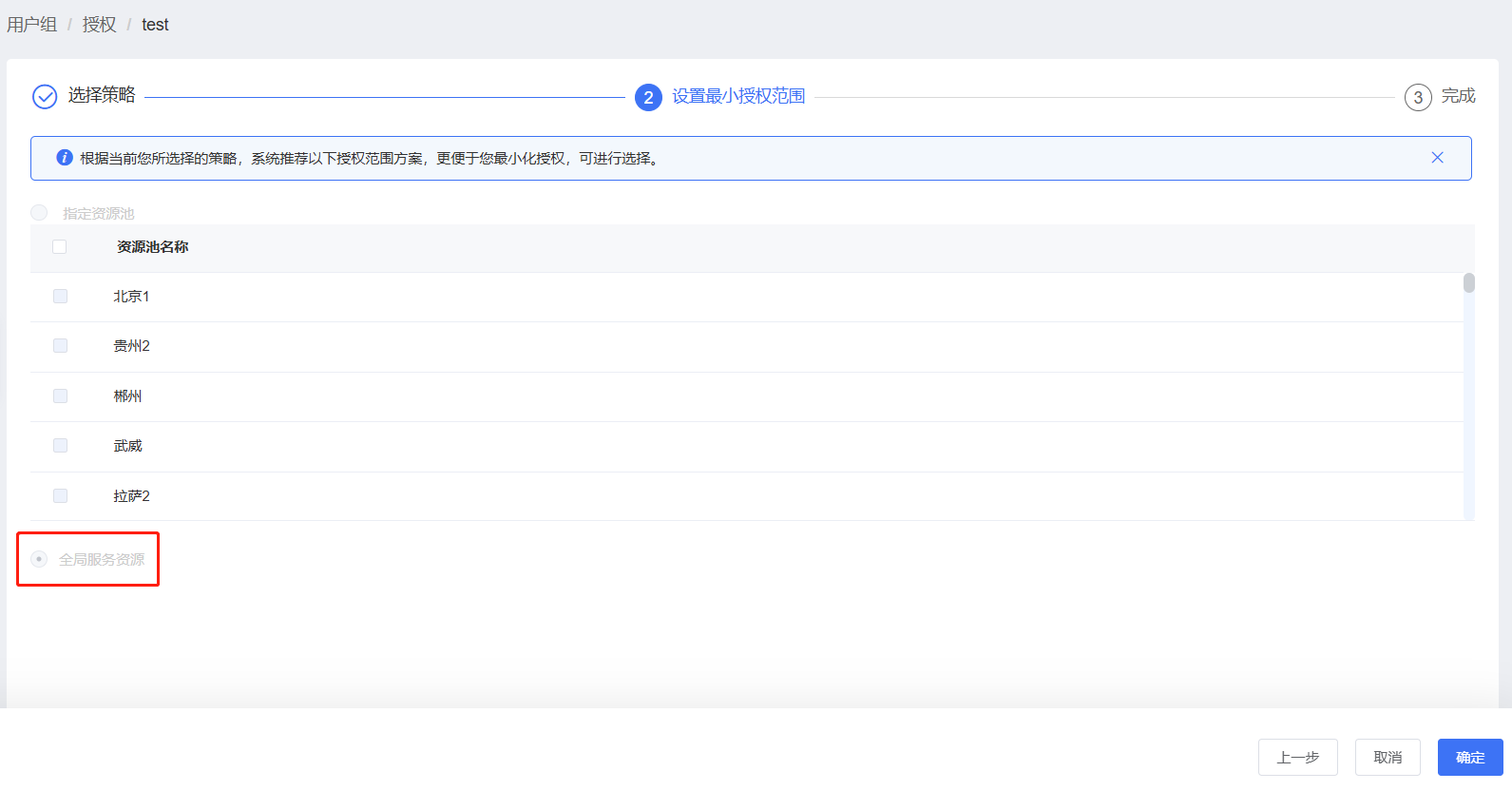Click the 取消 button
Screen dimensions: 1512x791
(1388, 758)
